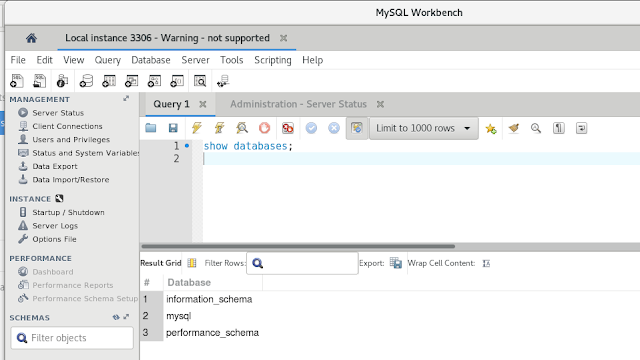The image size is (640, 360).
Task: Save the script to file
Action: click(x=173, y=128)
